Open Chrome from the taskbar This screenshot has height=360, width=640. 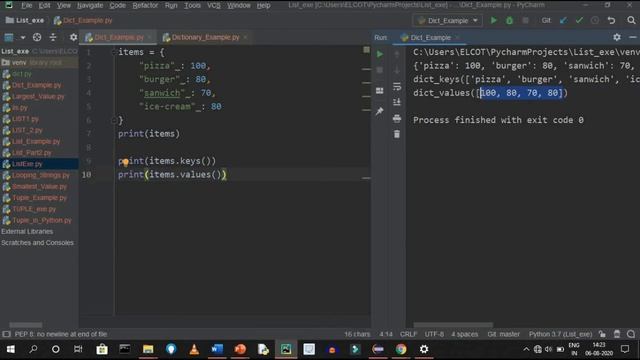click(x=401, y=349)
